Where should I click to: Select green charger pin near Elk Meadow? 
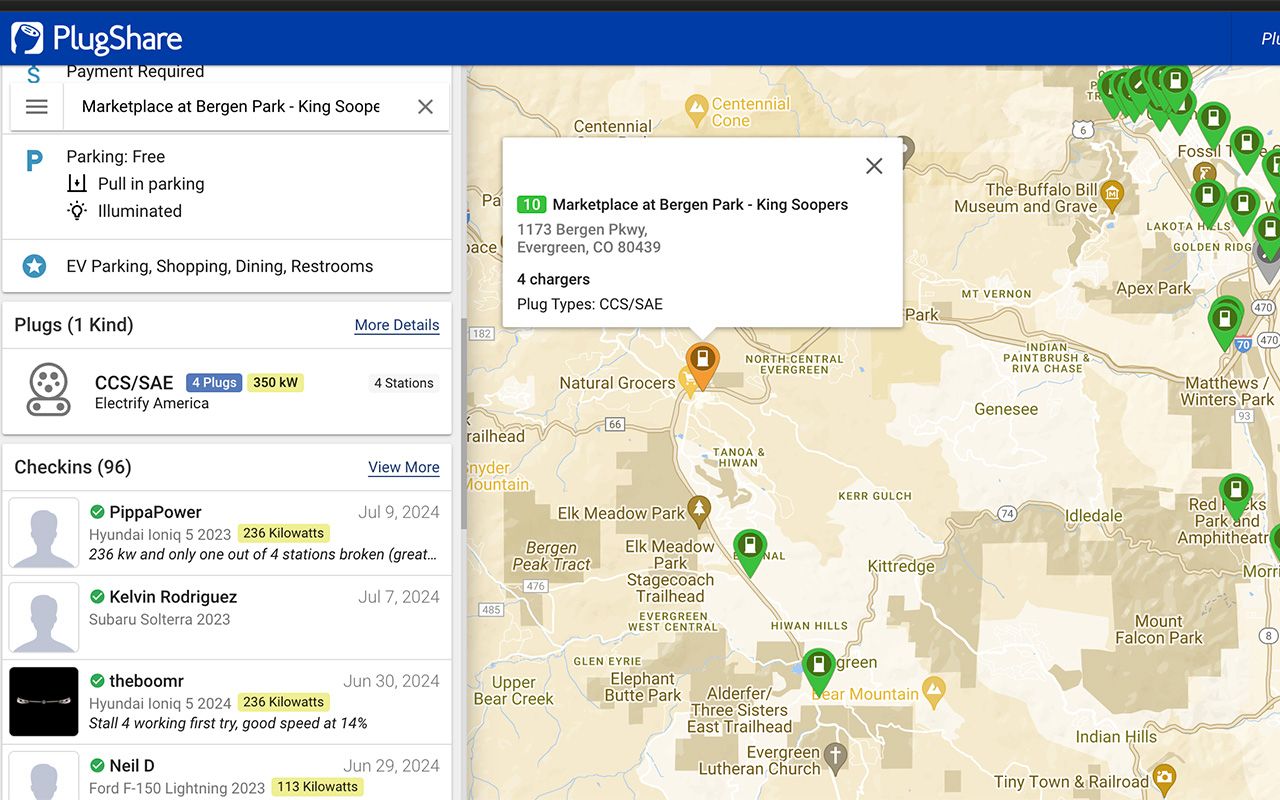click(x=749, y=549)
